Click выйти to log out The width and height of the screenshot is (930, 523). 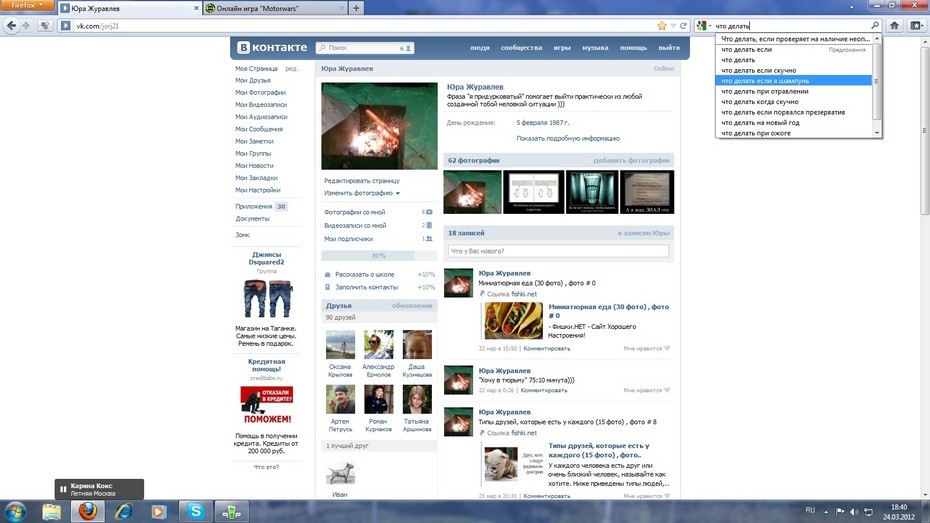click(x=669, y=47)
